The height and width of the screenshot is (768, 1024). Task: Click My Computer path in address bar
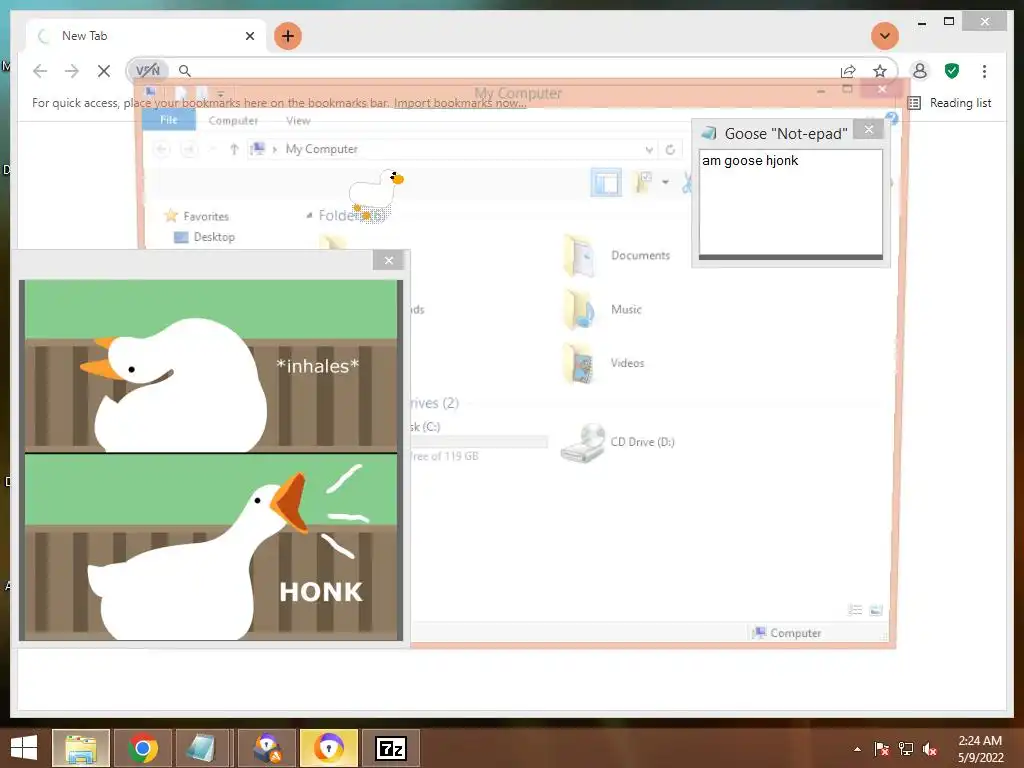coord(321,149)
